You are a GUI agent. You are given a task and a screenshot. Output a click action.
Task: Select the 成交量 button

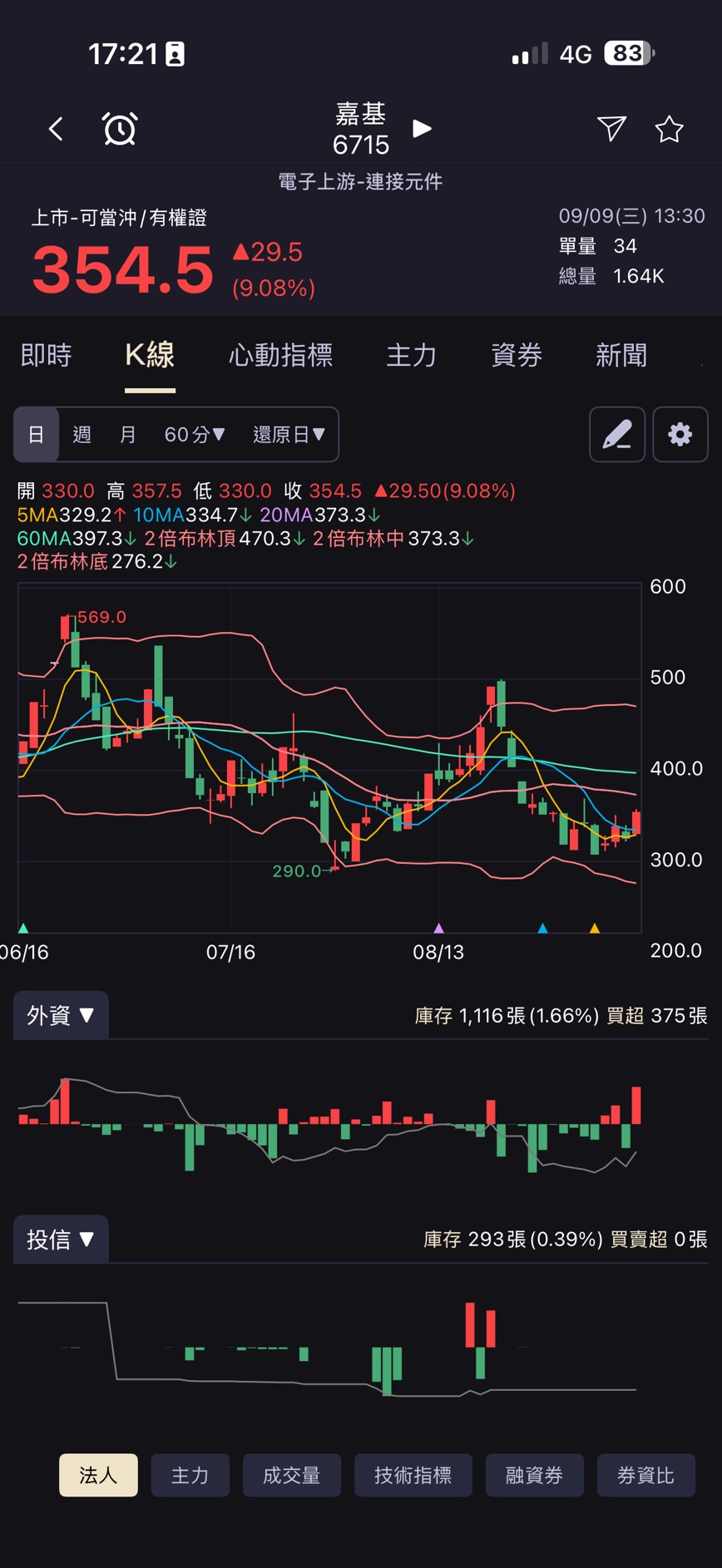pyautogui.click(x=292, y=1475)
